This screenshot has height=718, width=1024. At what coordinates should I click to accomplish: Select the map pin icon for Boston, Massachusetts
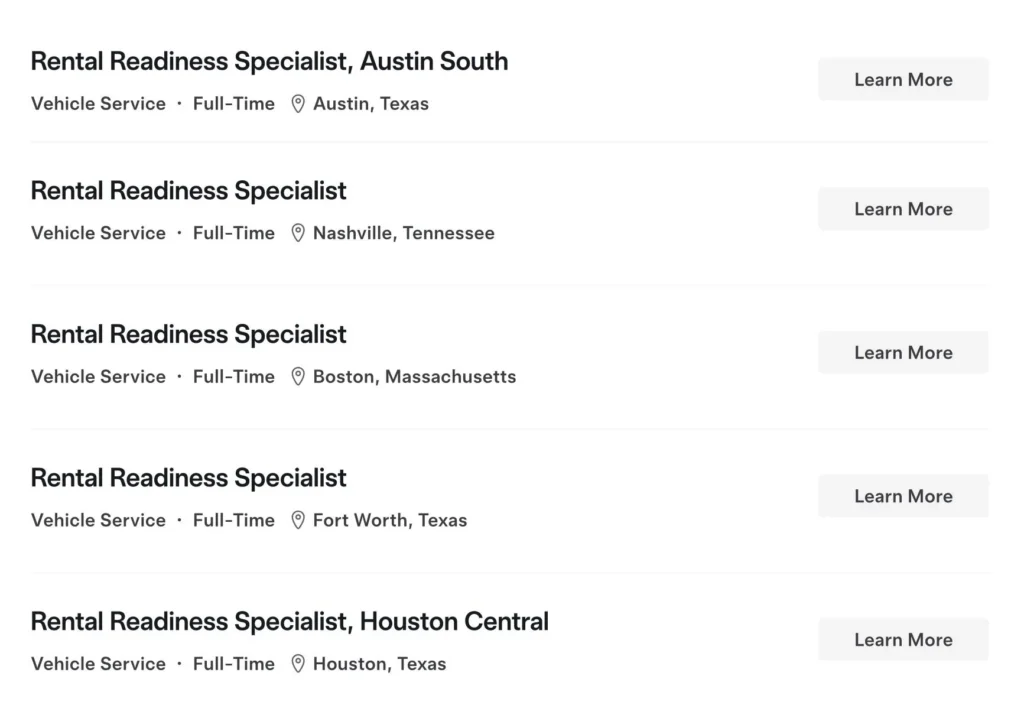(x=298, y=376)
